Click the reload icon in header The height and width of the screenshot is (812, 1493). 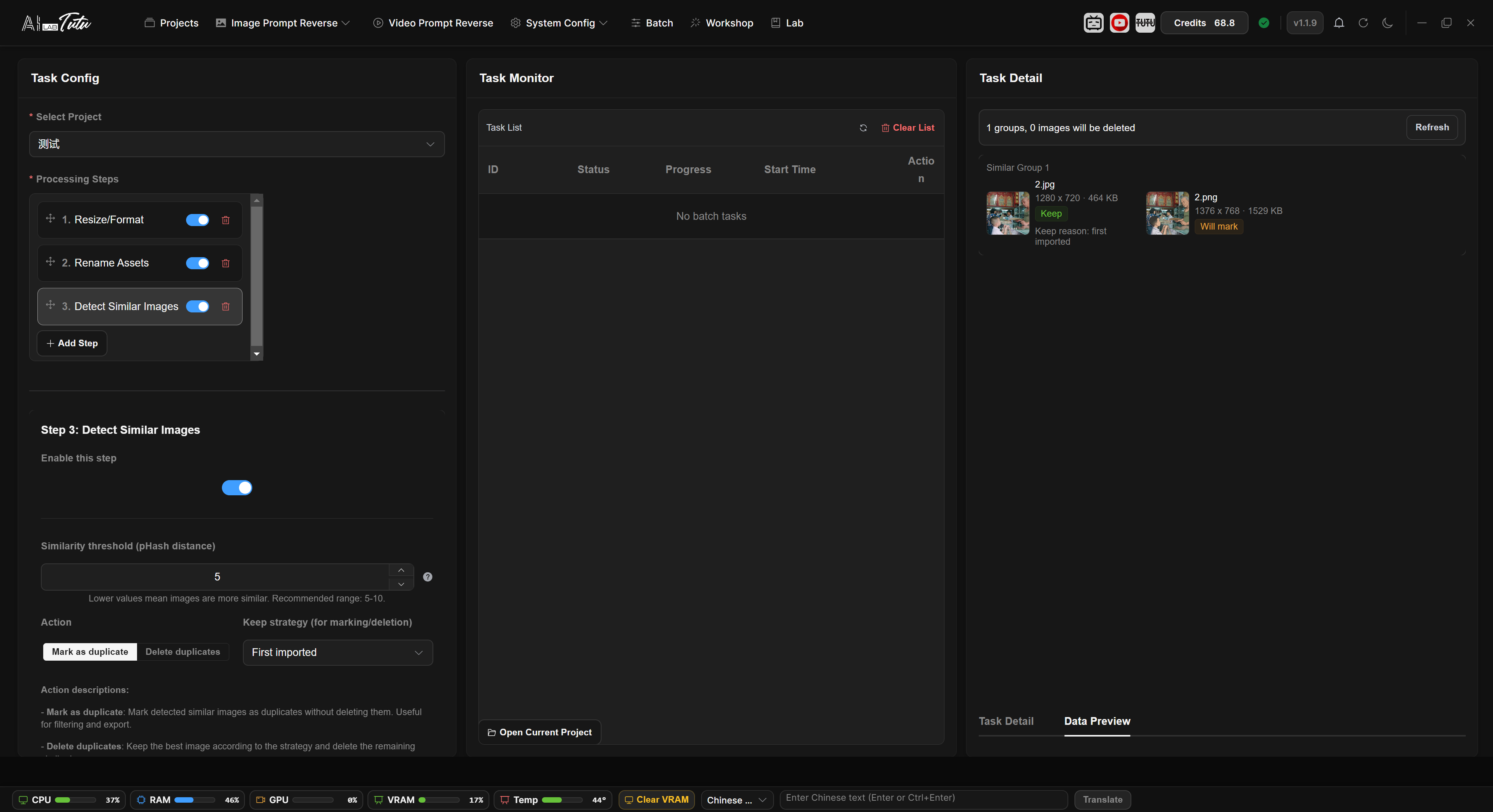point(1363,23)
